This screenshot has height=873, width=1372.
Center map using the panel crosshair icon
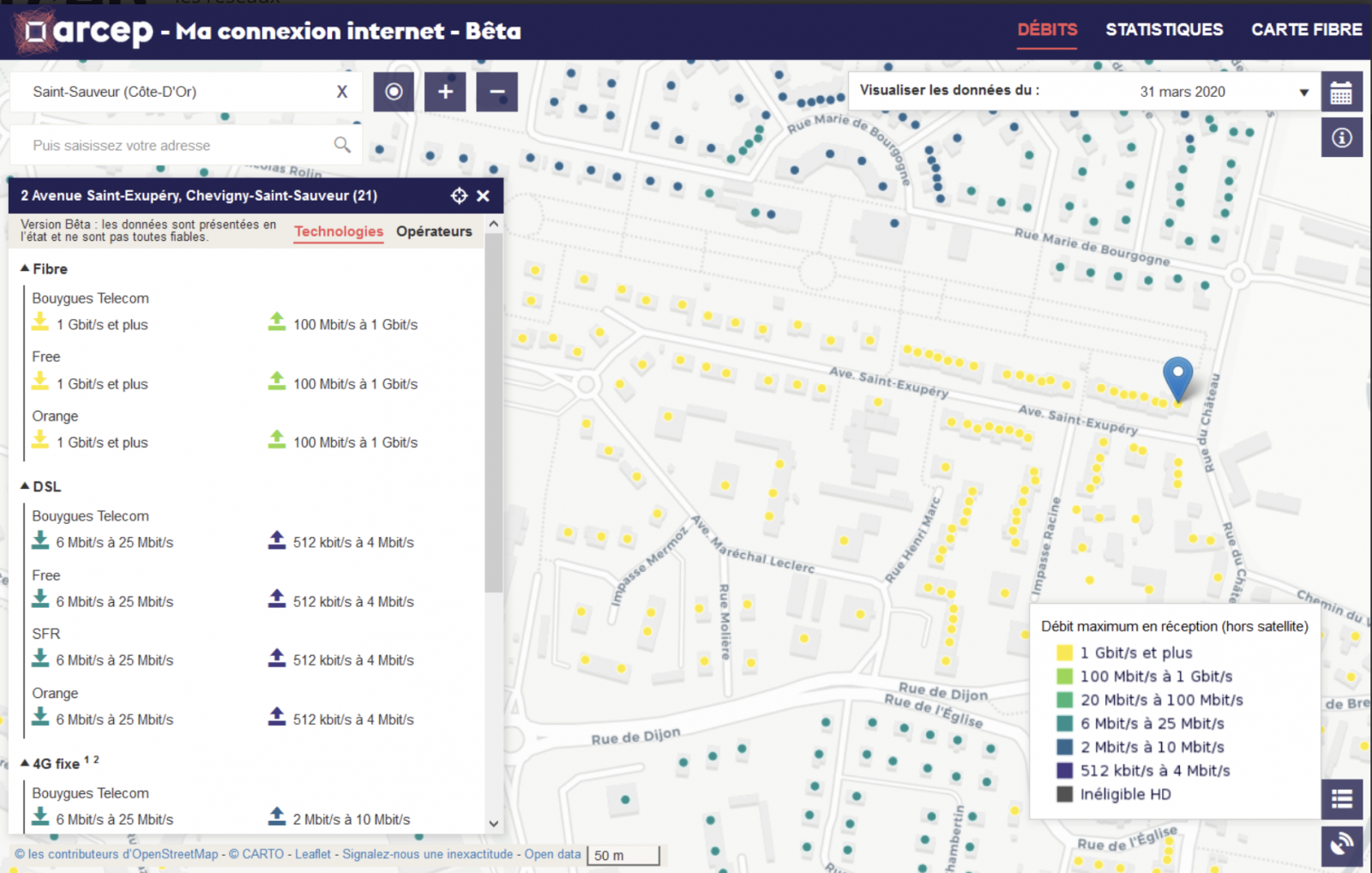click(x=460, y=196)
